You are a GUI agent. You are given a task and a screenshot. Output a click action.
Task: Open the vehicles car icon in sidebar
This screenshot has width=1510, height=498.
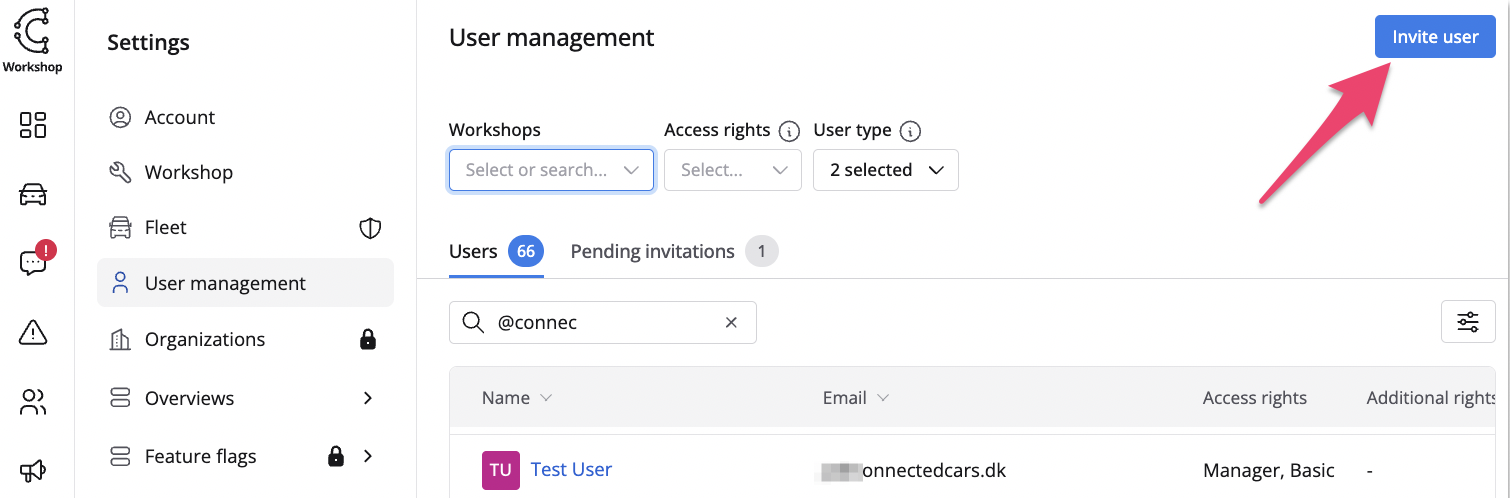(x=33, y=194)
